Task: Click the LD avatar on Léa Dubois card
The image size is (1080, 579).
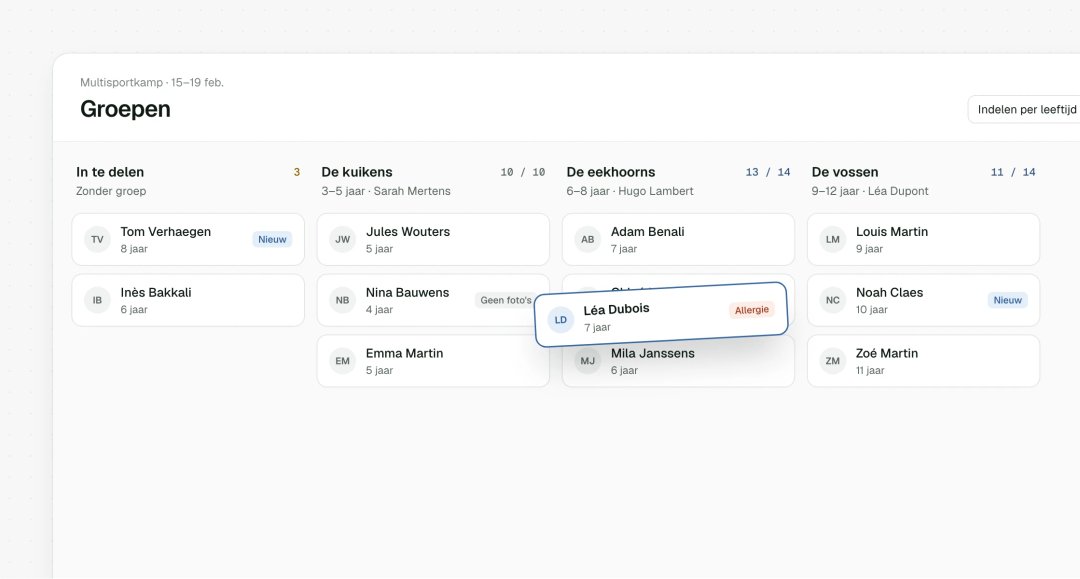Action: point(561,320)
